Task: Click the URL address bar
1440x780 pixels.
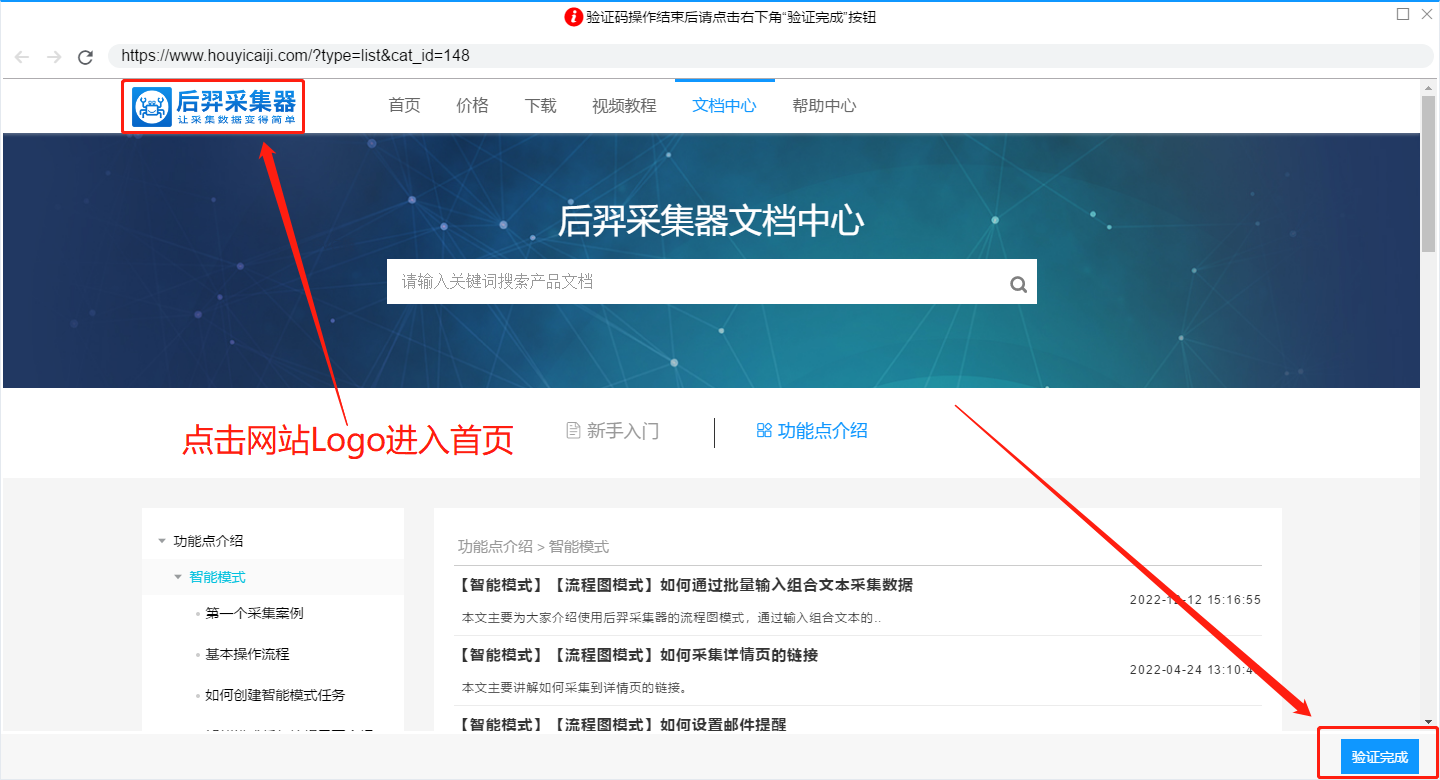Action: (x=770, y=56)
